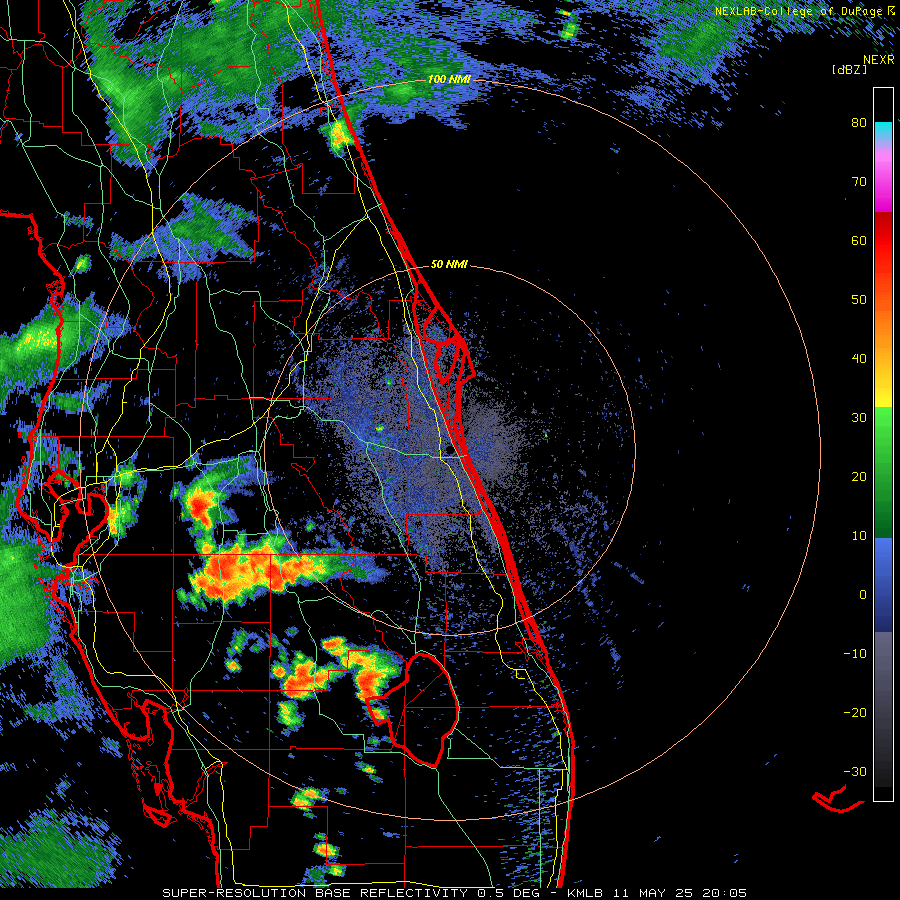Click the [dBZ] unit label

[x=850, y=69]
